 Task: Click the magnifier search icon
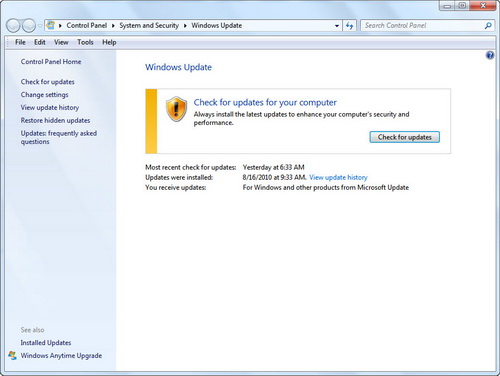coord(488,25)
